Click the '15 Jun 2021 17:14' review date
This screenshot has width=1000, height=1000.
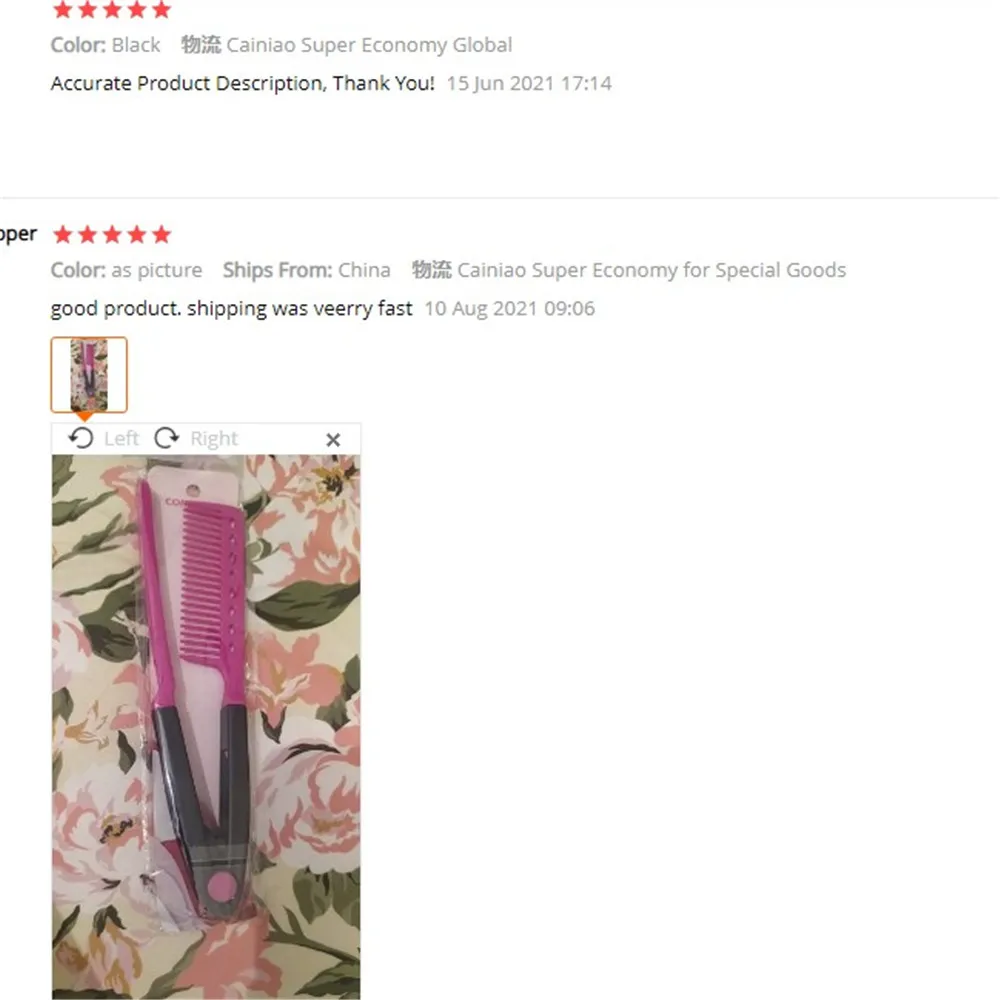[529, 84]
